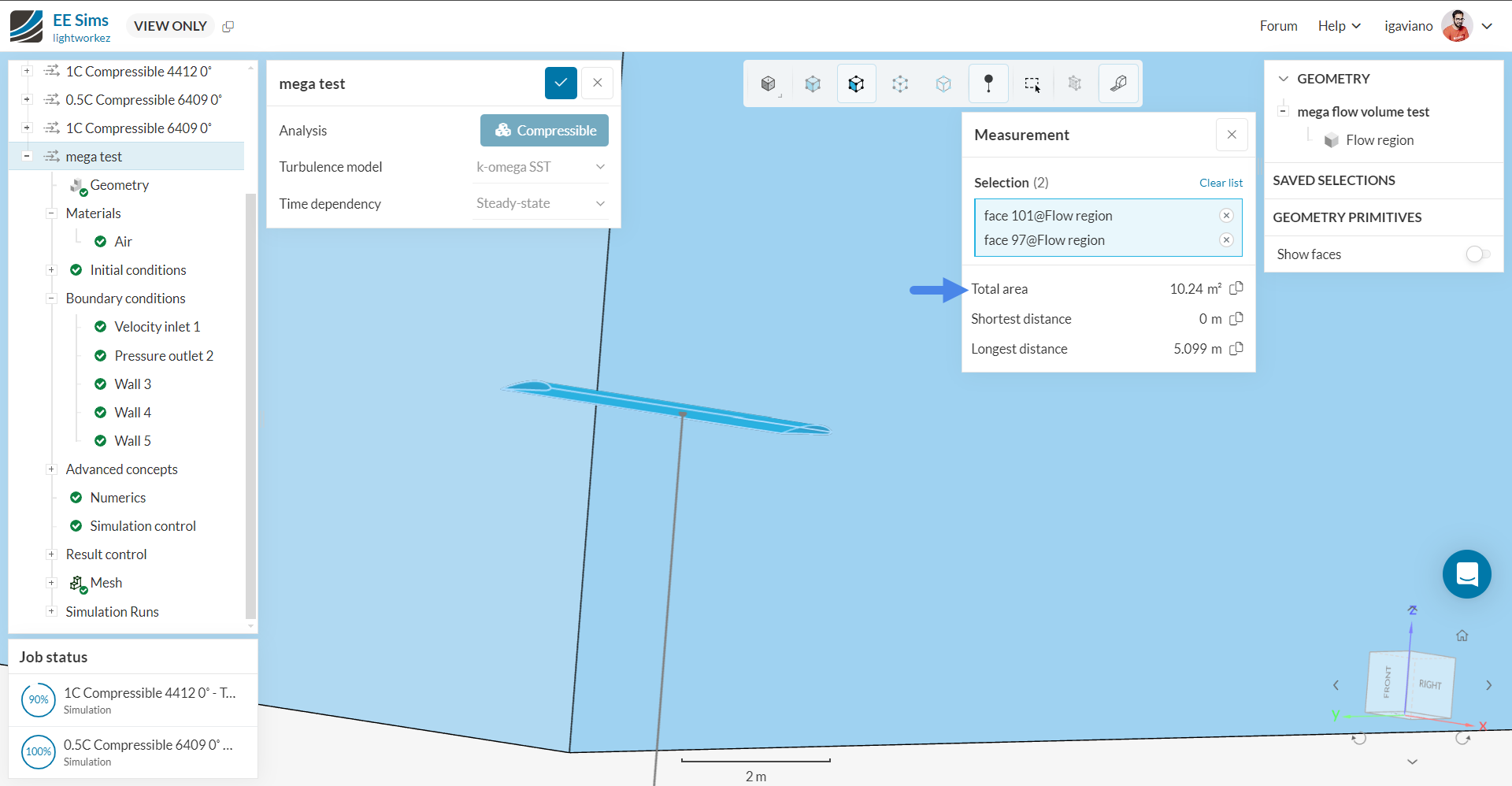1512x786 pixels.
Task: Confirm the mega test settings with checkmark
Action: 561,83
